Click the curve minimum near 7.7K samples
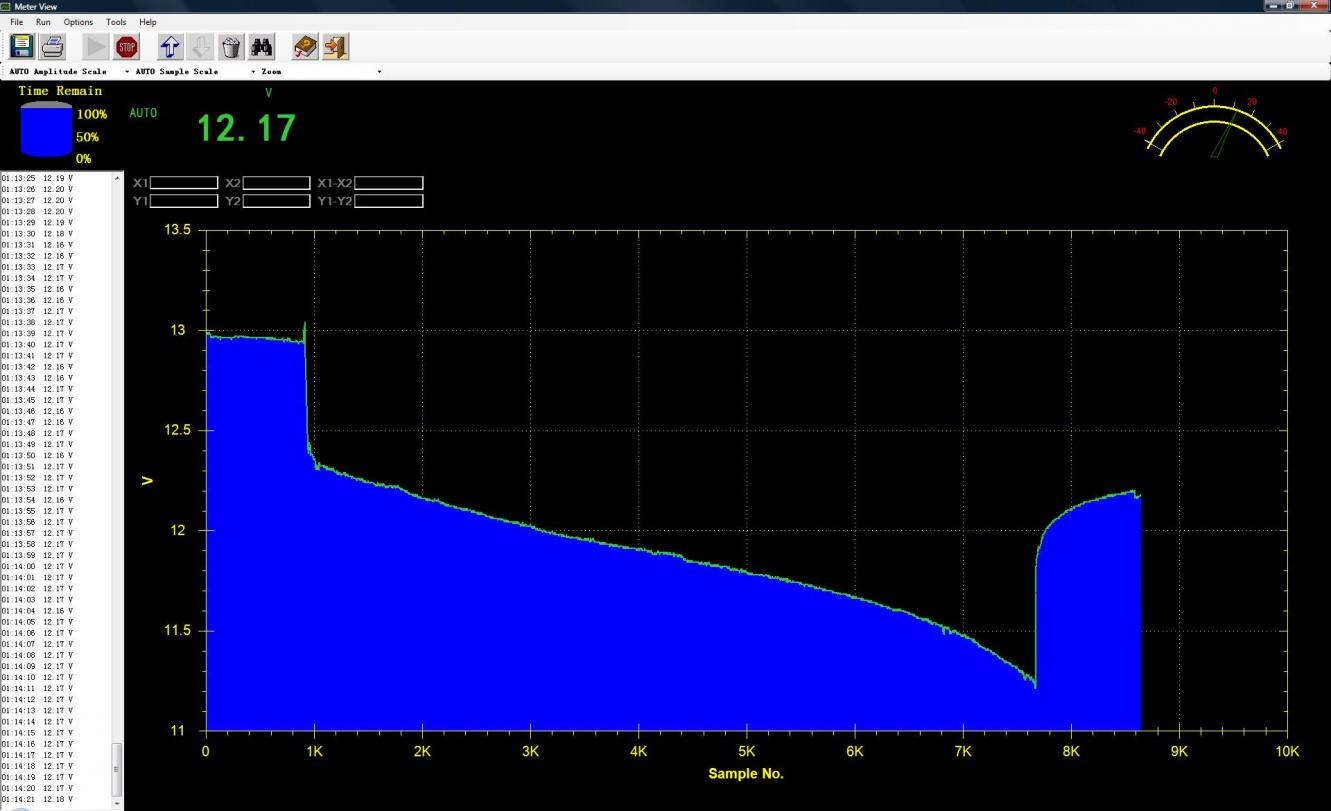Image resolution: width=1331 pixels, height=811 pixels. tap(1034, 686)
